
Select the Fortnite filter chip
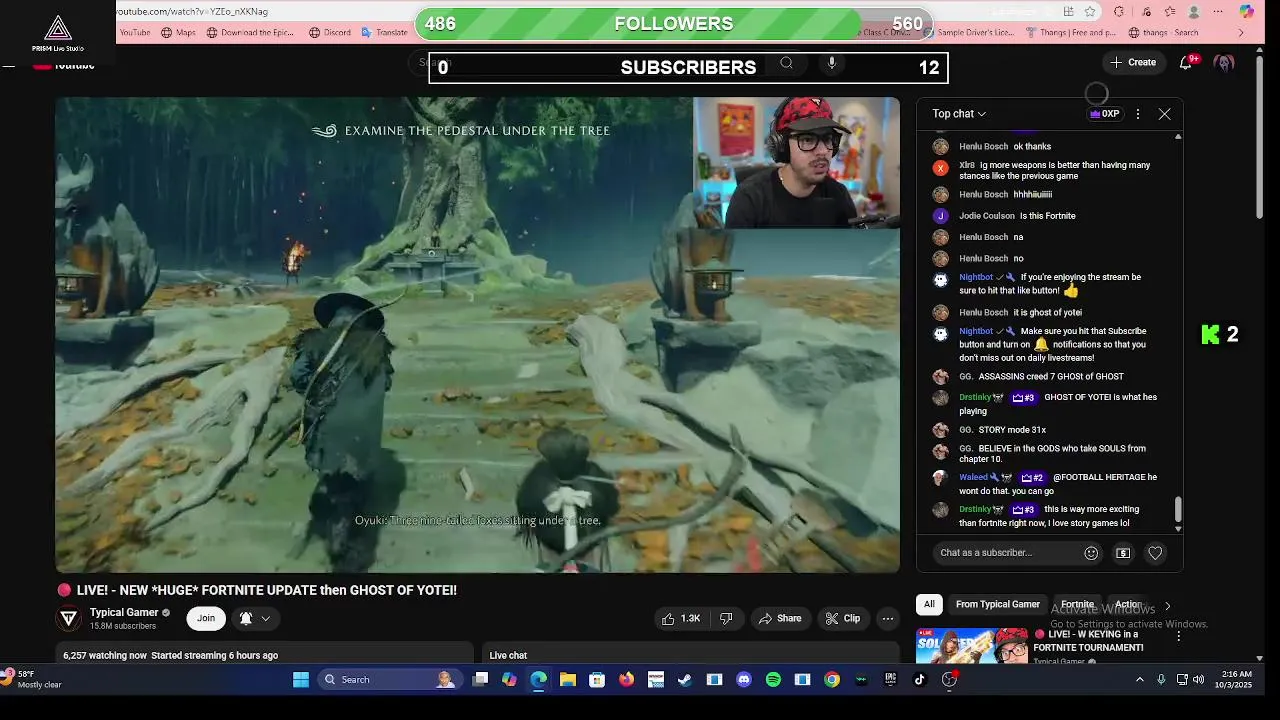(1077, 604)
